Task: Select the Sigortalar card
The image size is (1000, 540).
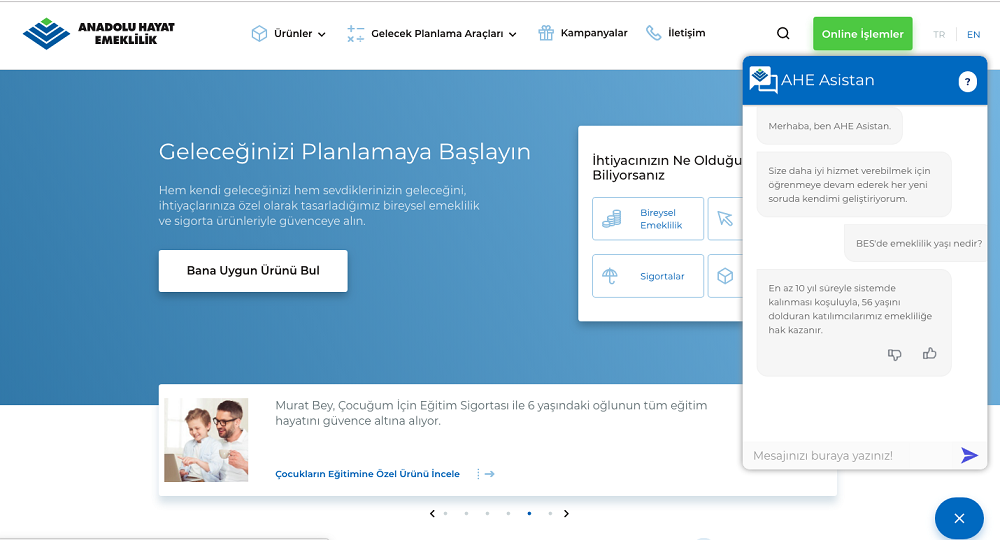Action: (648, 276)
